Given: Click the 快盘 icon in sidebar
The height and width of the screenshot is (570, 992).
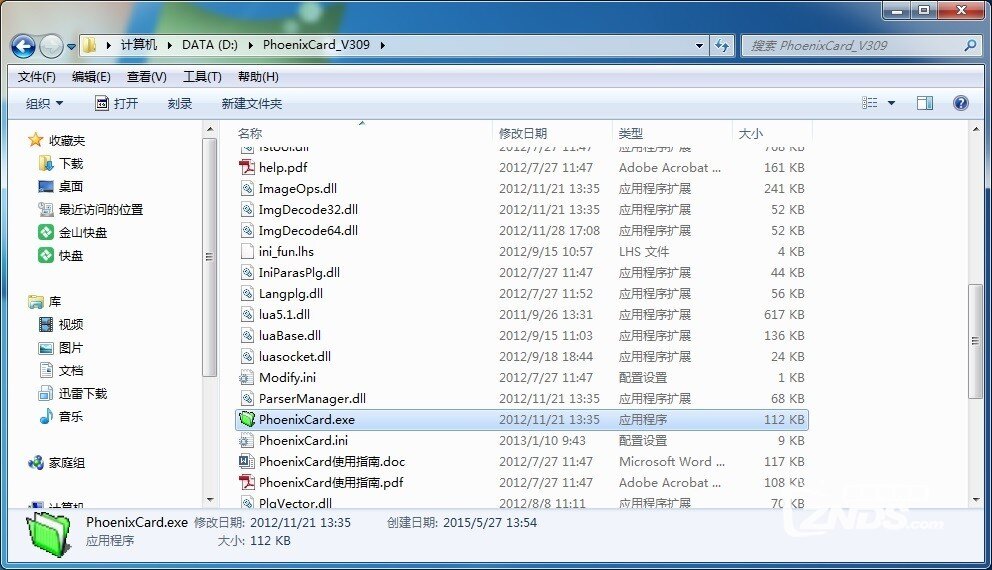Looking at the screenshot, I should pos(46,255).
